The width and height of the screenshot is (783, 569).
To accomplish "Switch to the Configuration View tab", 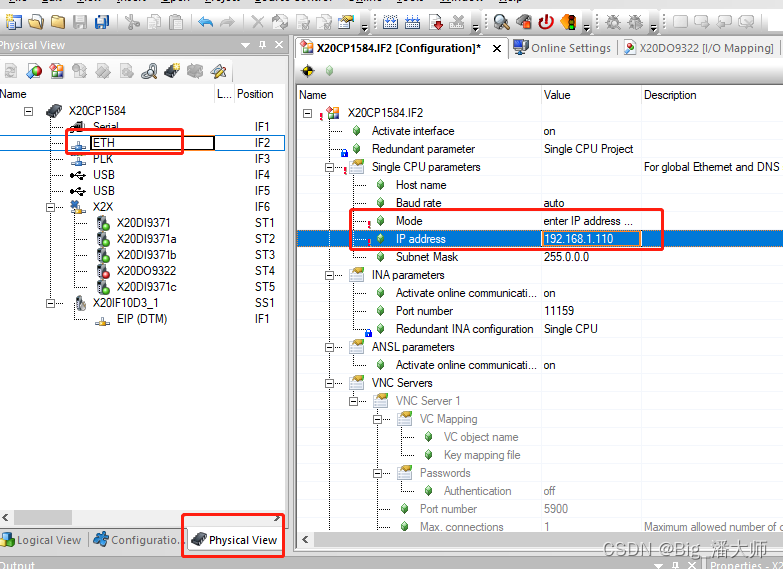I will [x=136, y=540].
